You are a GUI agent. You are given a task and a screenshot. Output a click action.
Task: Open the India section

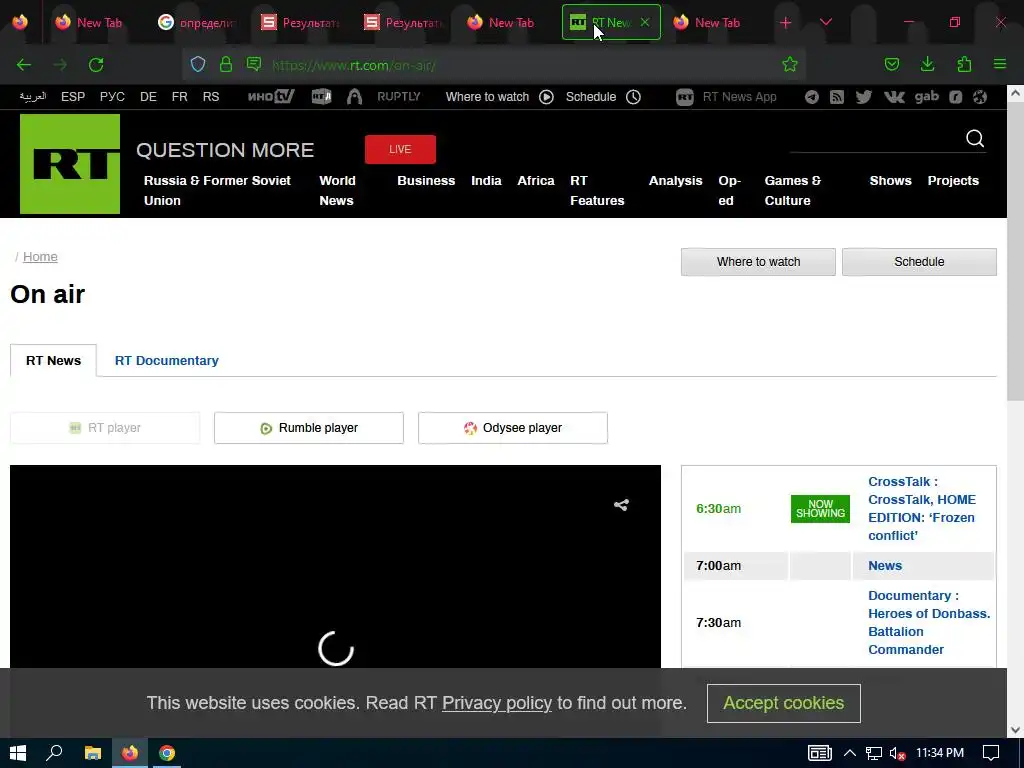487,181
